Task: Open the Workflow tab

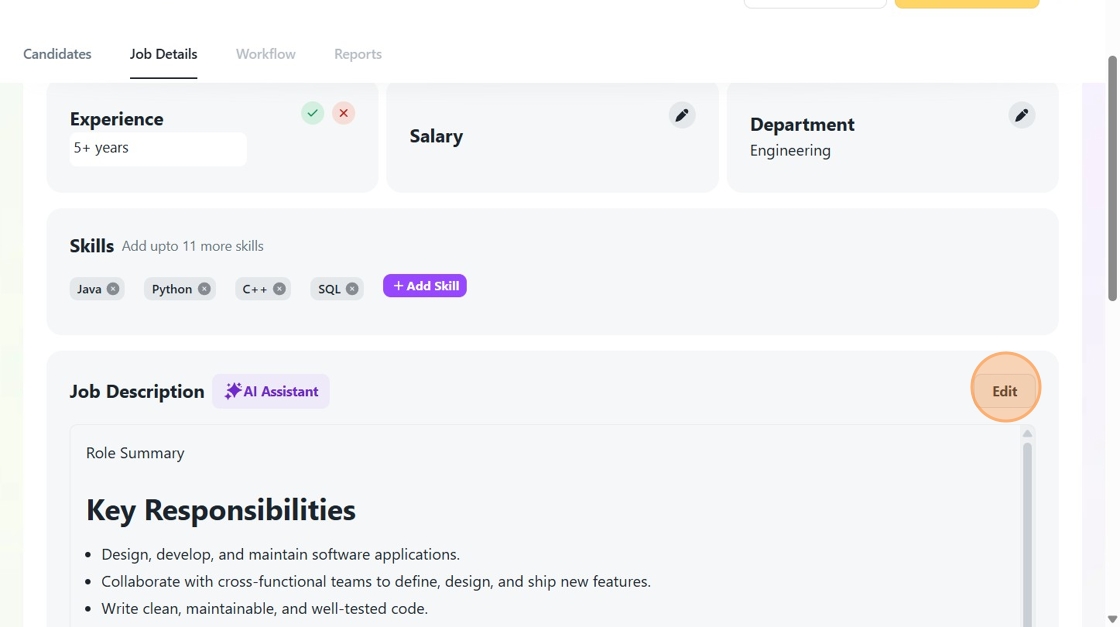Action: point(266,54)
